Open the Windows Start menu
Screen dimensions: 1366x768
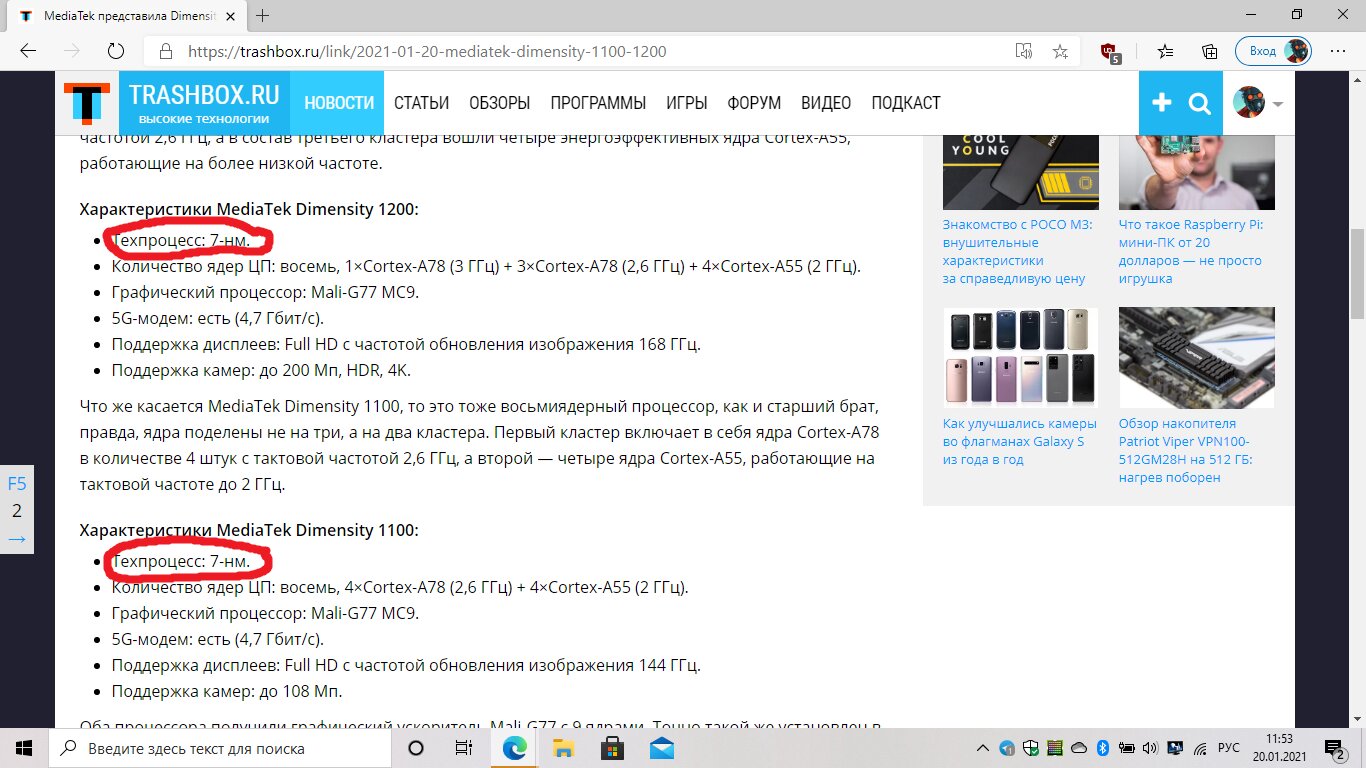pyautogui.click(x=24, y=748)
